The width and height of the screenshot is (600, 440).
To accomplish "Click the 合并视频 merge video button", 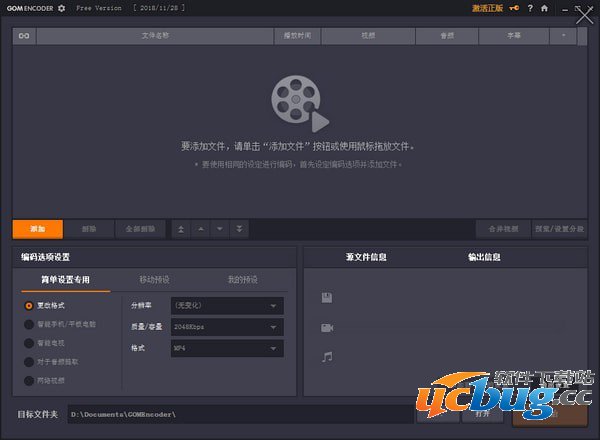I will click(503, 229).
